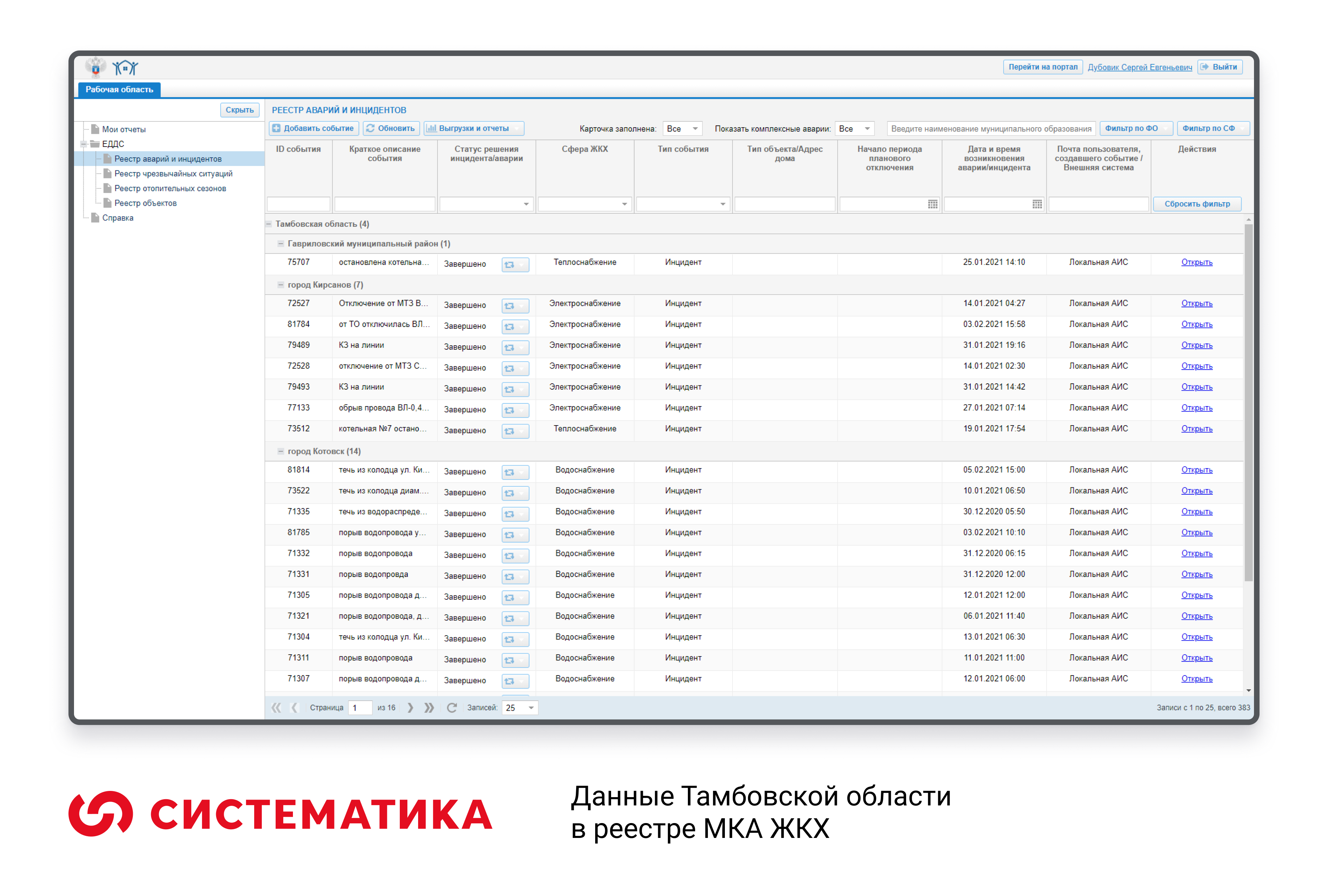1328x896 pixels.
Task: Click the refresh icon in the pagination bar
Action: (452, 707)
